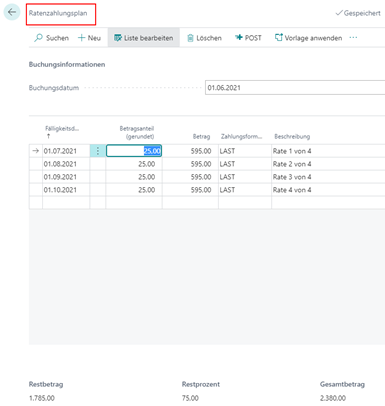Viewport: 385px width, 406px height.
Task: Click Löschen with trash icon
Action: pyautogui.click(x=204, y=38)
